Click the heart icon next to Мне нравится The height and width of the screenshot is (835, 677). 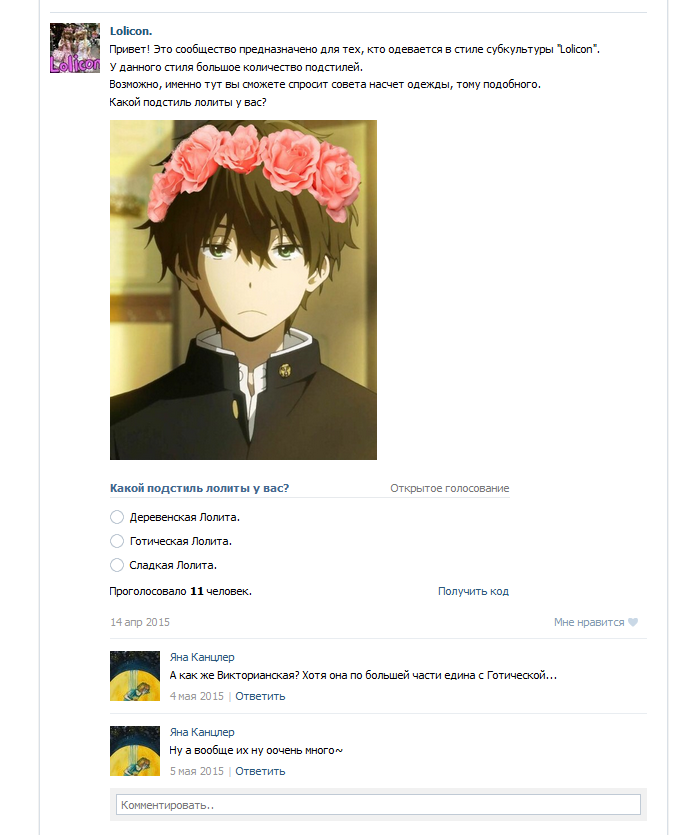633,622
